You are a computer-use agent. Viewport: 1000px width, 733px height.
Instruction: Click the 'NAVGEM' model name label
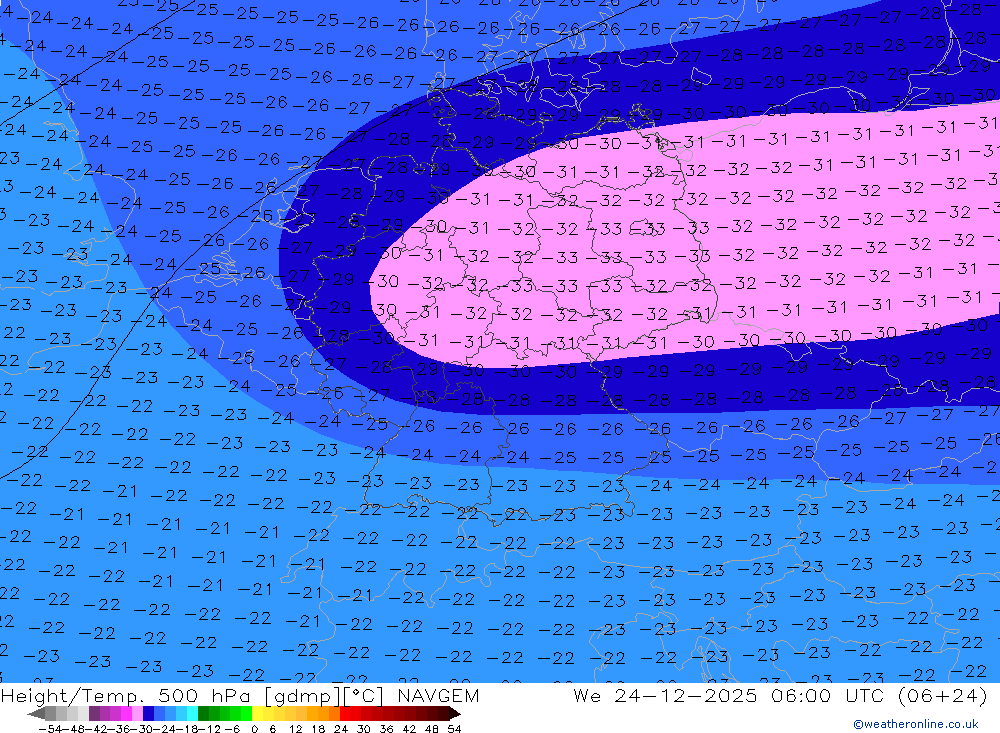pos(438,695)
